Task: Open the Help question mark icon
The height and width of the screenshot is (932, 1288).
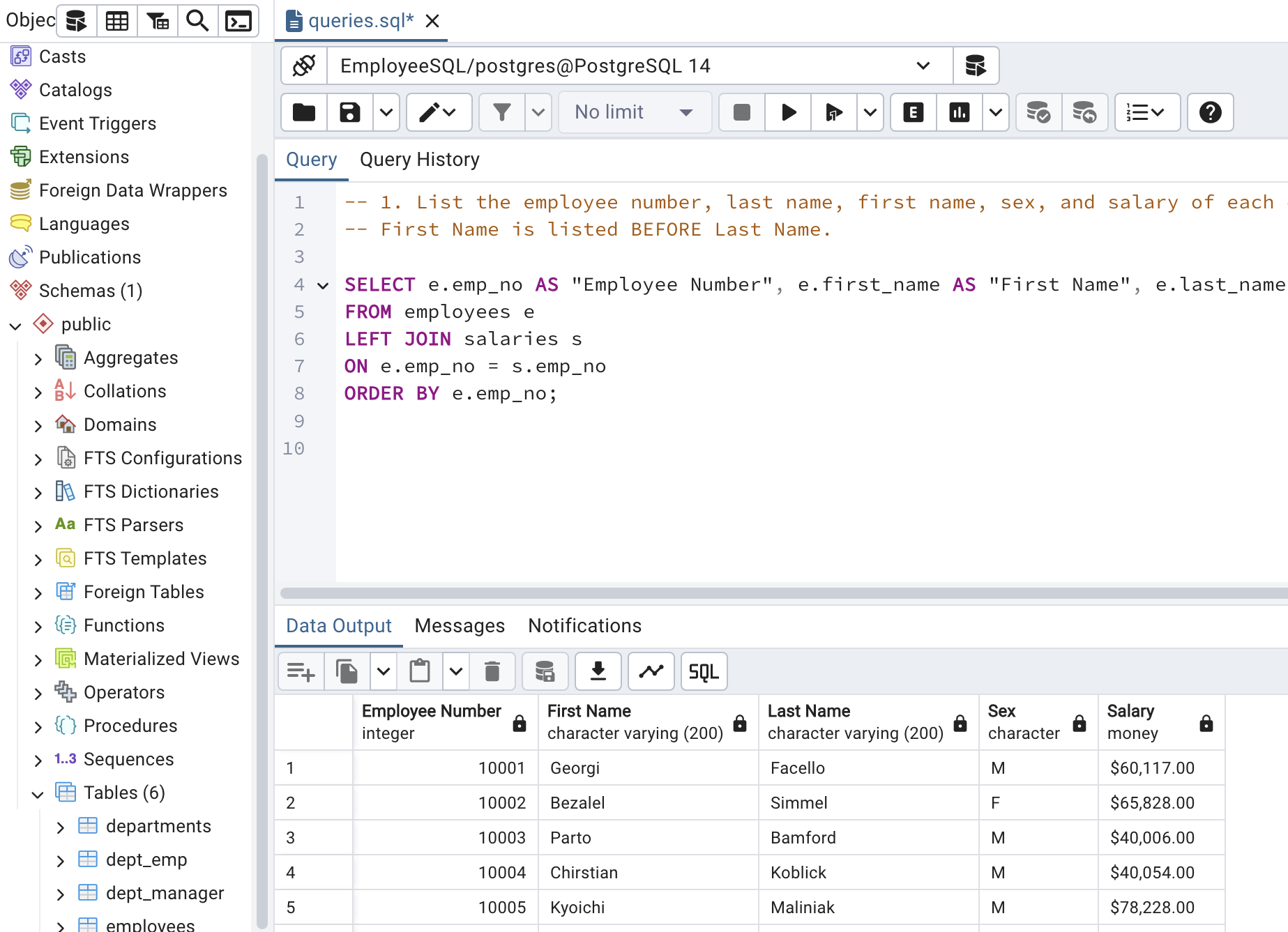Action: (1211, 112)
